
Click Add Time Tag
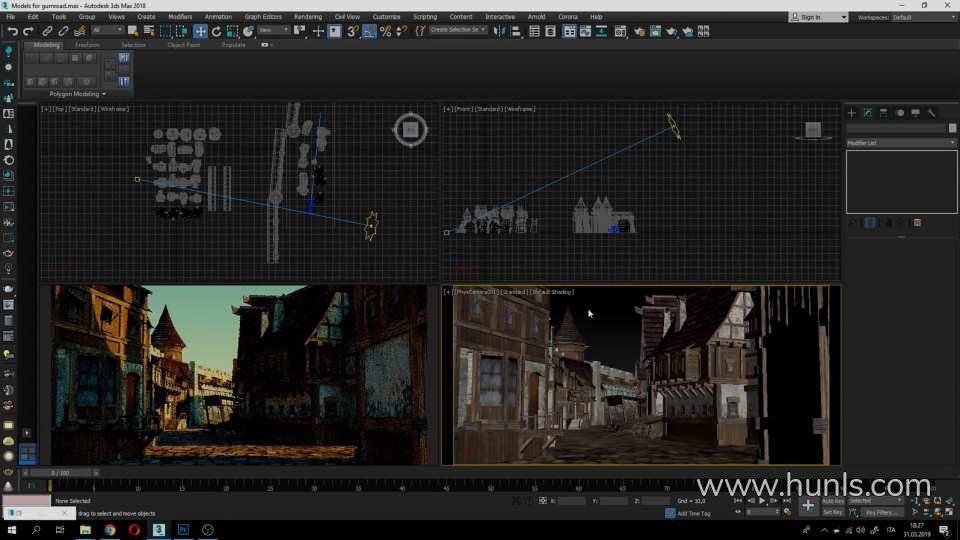[693, 514]
